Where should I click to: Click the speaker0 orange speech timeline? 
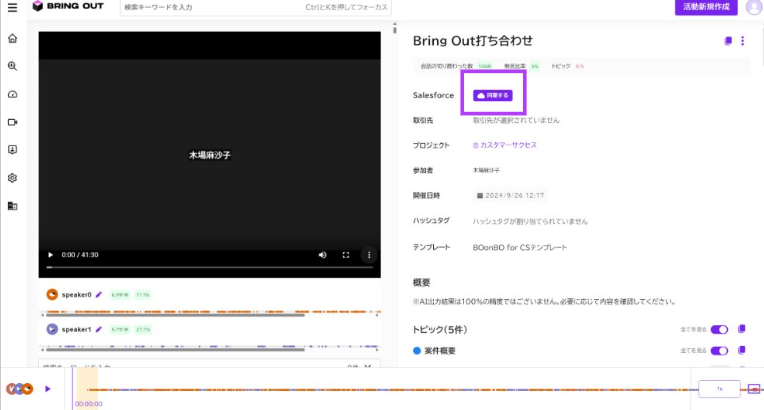coord(210,311)
